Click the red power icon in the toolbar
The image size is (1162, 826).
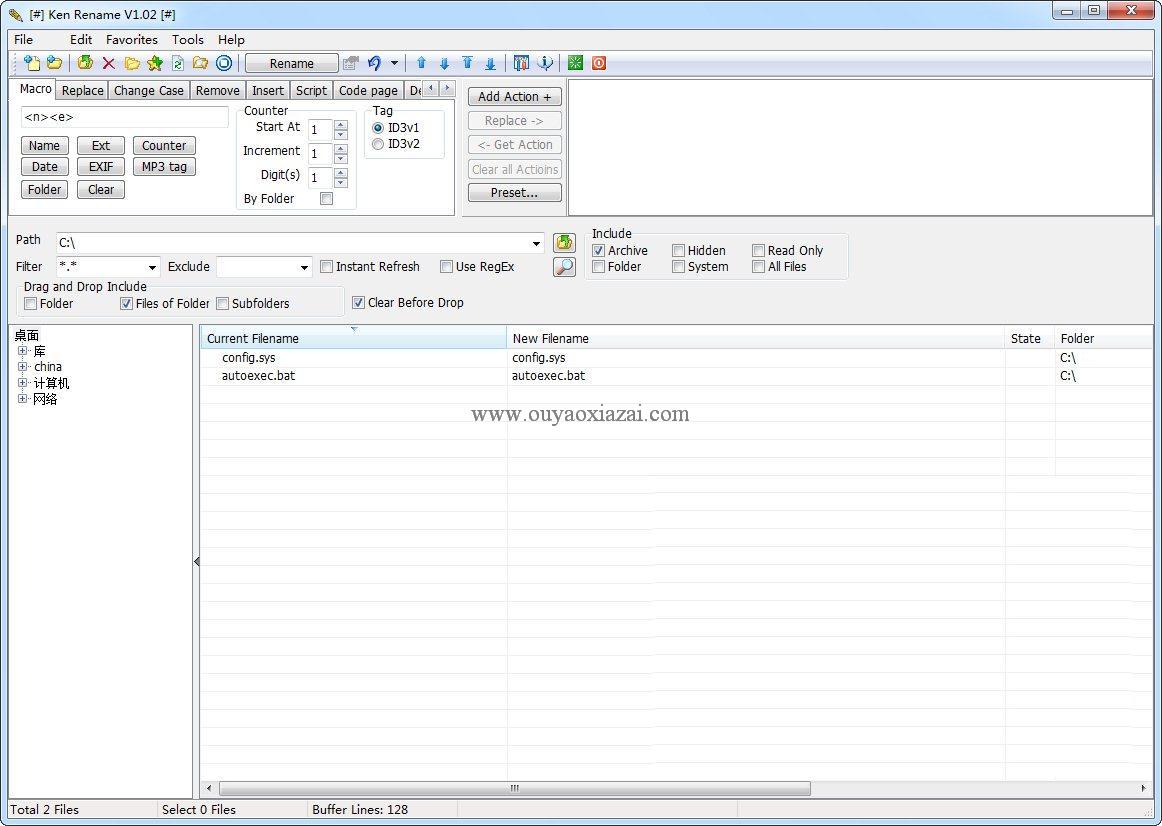(x=599, y=63)
